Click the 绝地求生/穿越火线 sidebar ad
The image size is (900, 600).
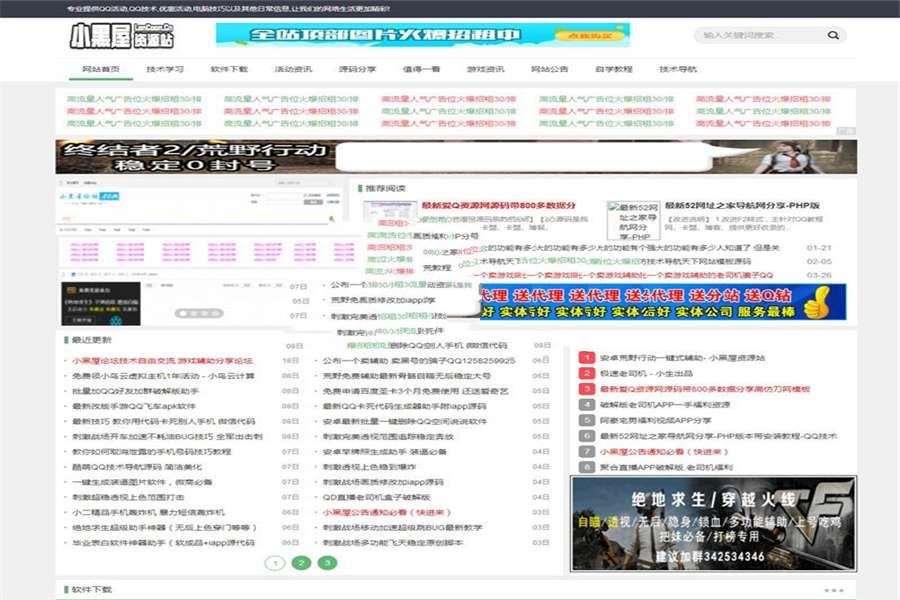(713, 524)
